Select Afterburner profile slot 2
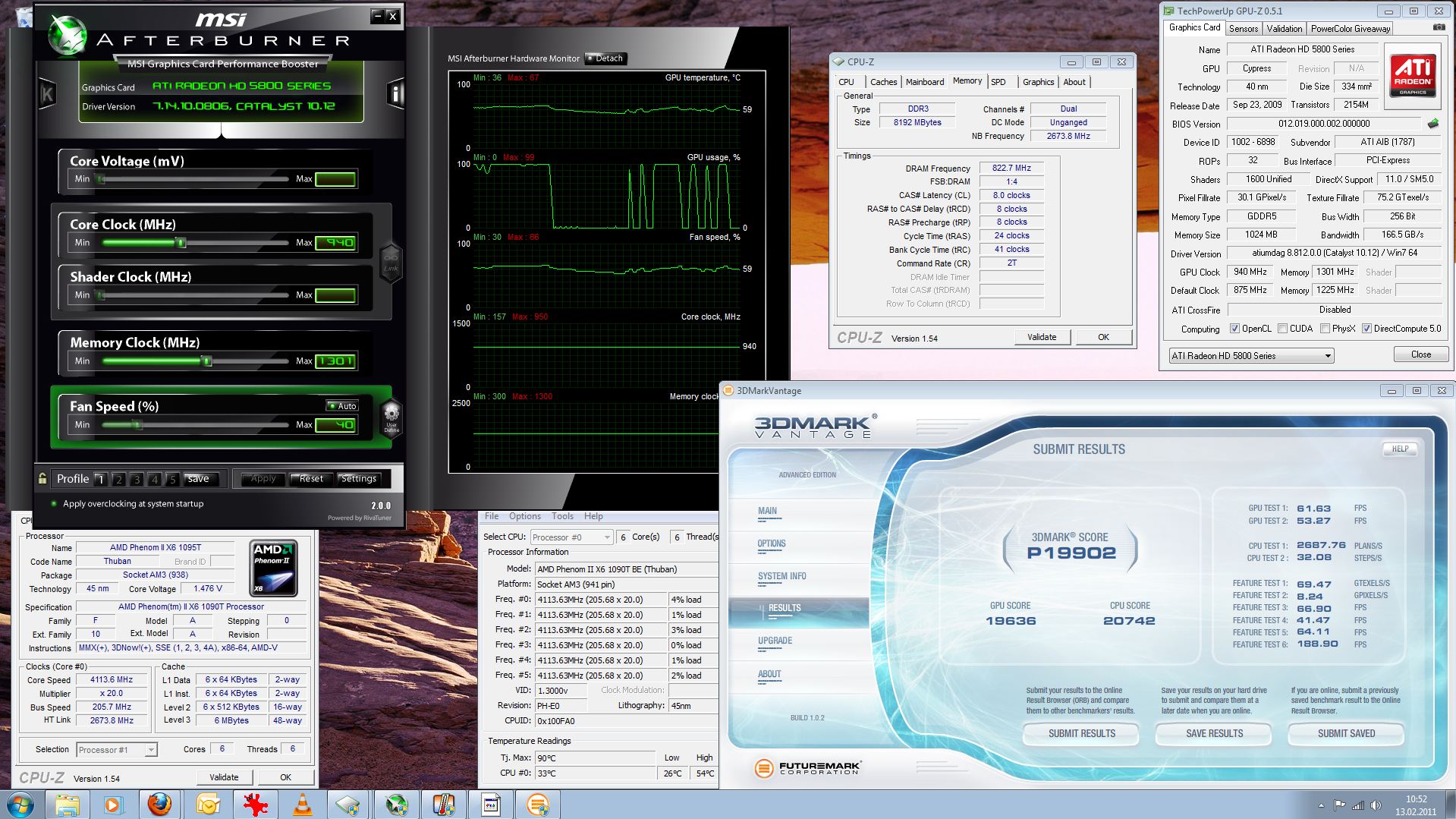The width and height of the screenshot is (1456, 819). coord(118,479)
